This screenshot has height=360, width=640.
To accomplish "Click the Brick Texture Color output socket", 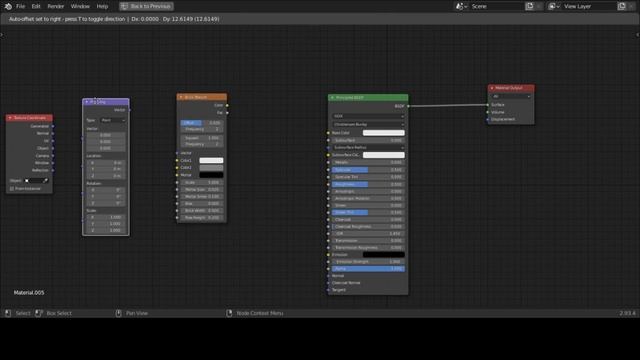I will pyautogui.click(x=227, y=105).
